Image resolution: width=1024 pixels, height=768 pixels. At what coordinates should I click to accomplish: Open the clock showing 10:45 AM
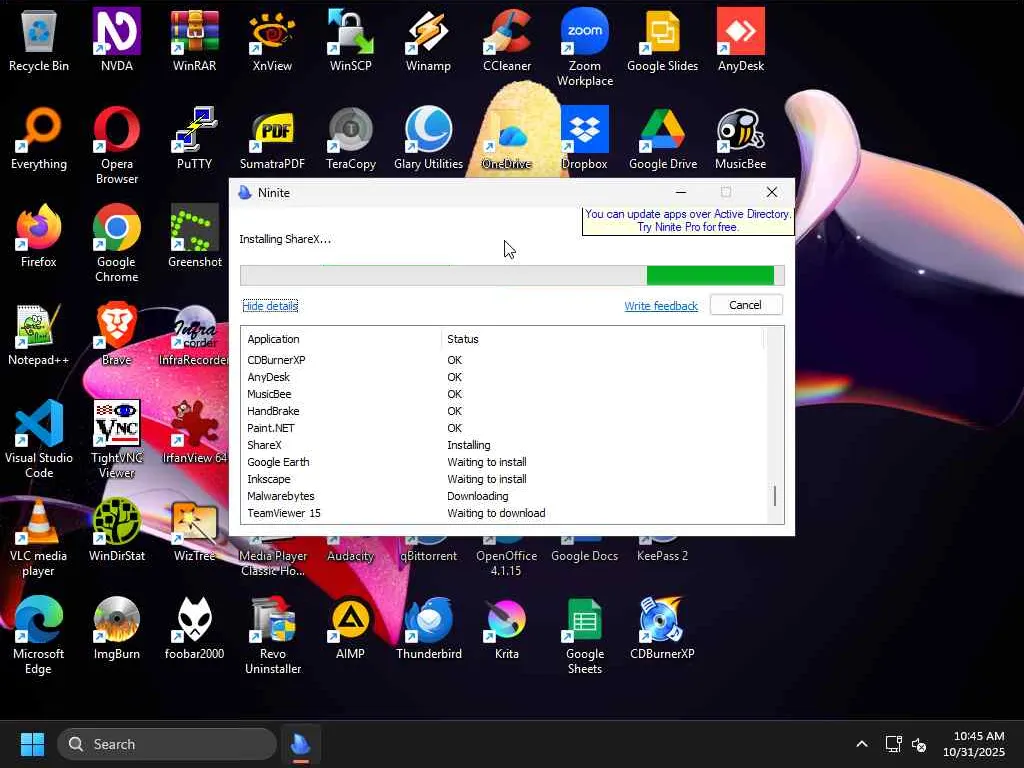pos(974,744)
